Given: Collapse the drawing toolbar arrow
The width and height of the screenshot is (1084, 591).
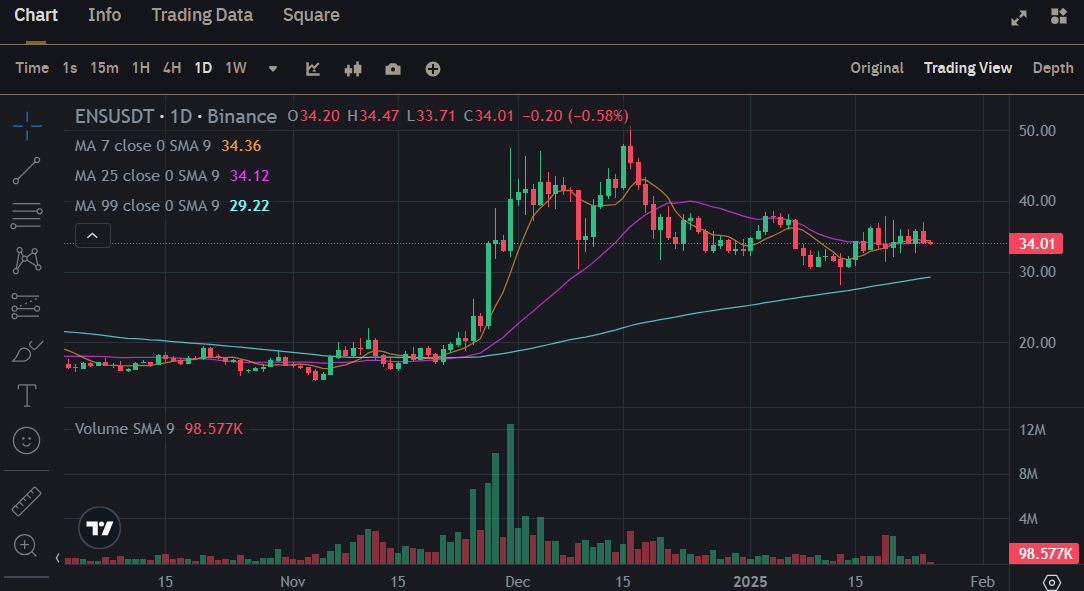Looking at the screenshot, I should point(57,558).
